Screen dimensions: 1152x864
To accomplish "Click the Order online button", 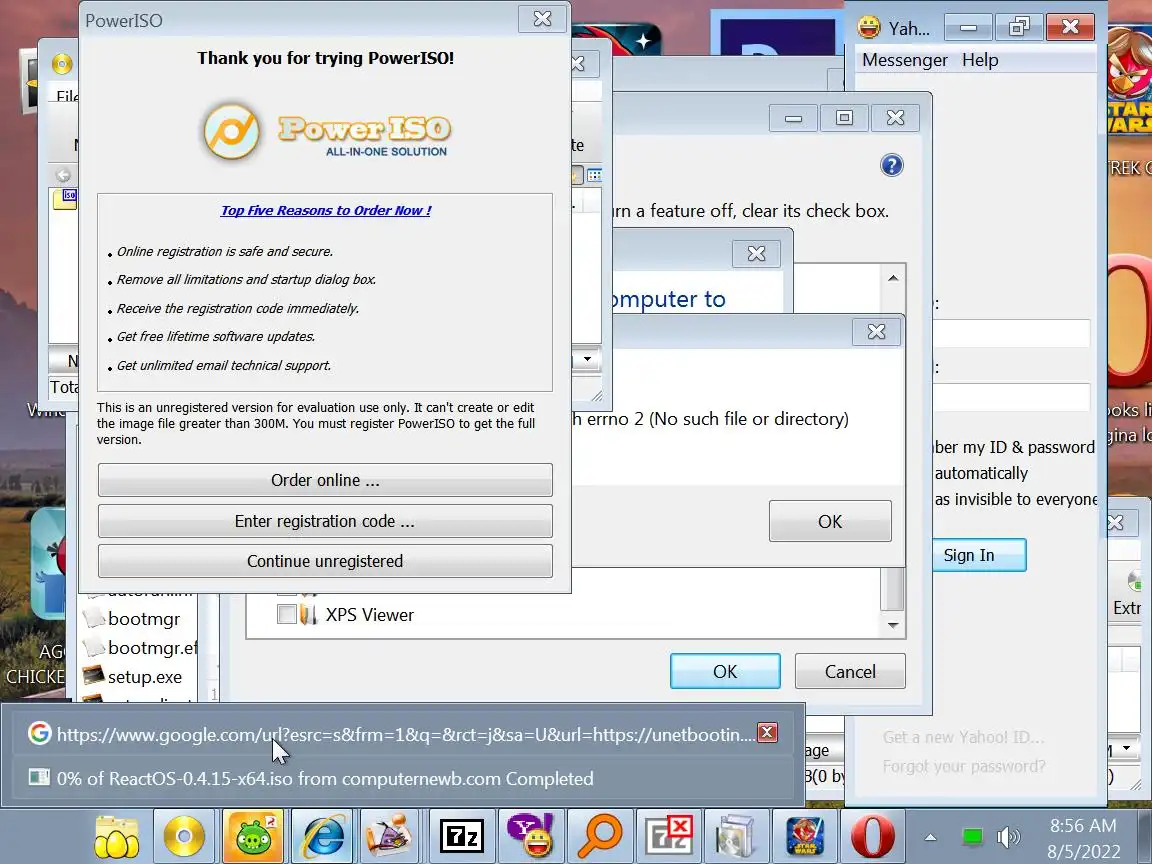I will point(325,480).
